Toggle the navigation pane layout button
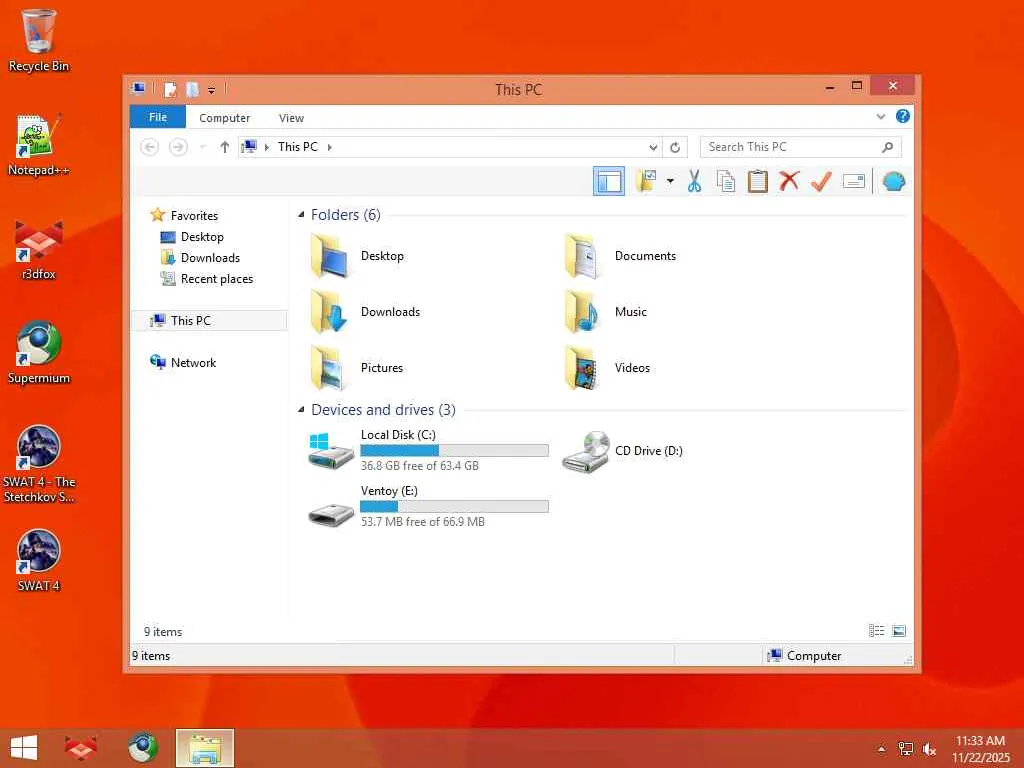 point(609,181)
